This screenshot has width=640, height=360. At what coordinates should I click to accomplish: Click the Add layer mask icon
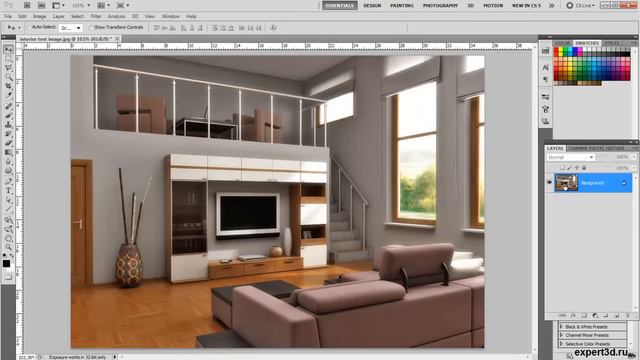(x=584, y=316)
